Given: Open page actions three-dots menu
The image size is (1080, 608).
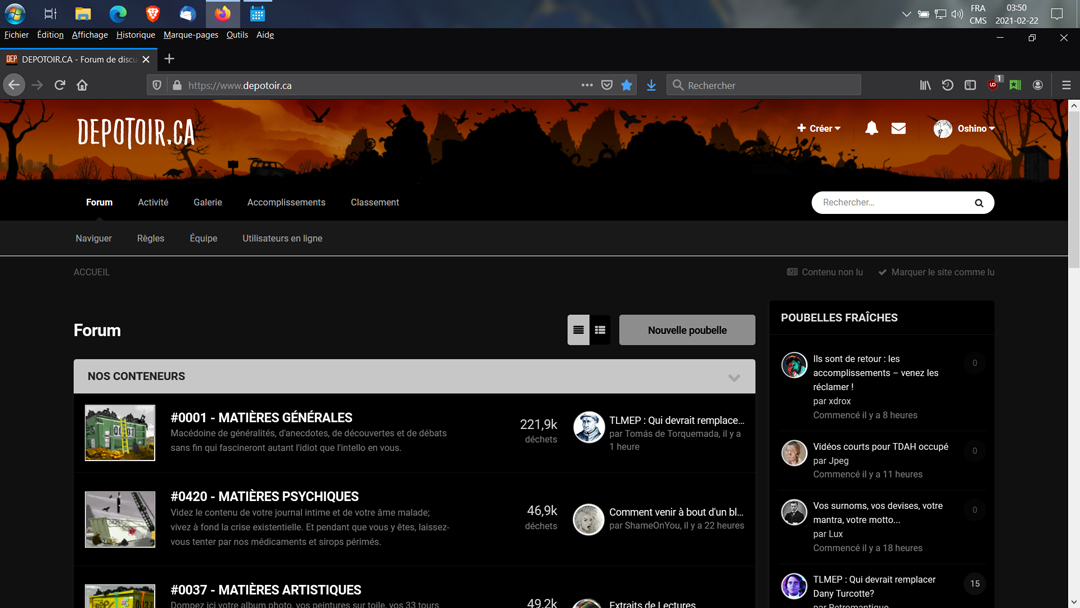Looking at the screenshot, I should click(x=587, y=85).
